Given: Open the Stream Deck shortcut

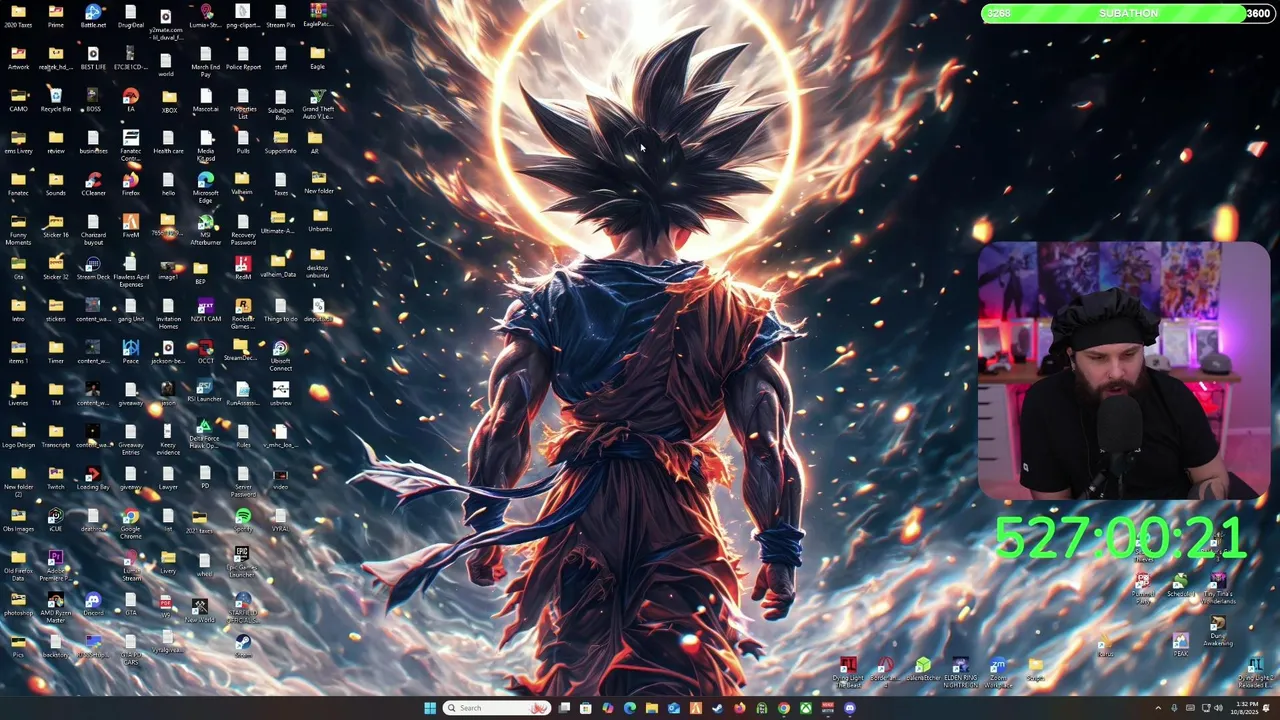Looking at the screenshot, I should tap(93, 269).
